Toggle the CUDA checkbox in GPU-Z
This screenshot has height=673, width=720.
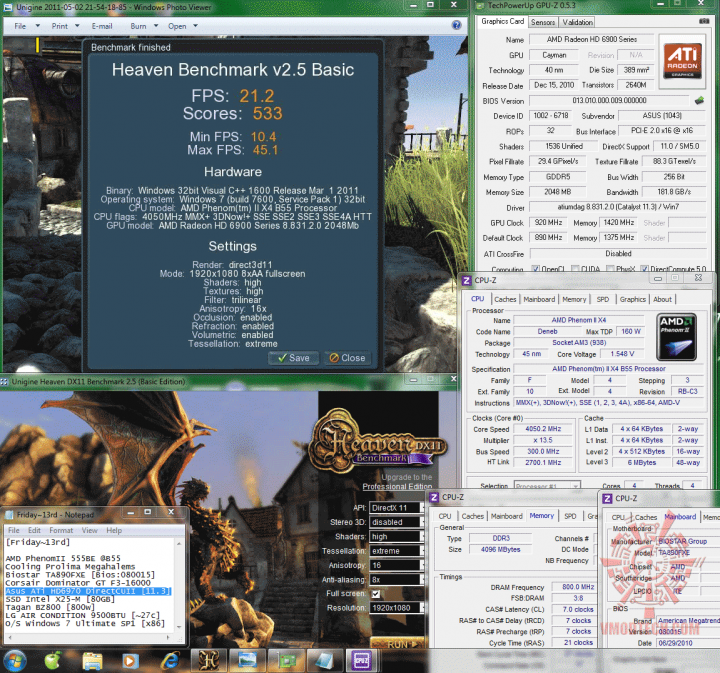575,269
